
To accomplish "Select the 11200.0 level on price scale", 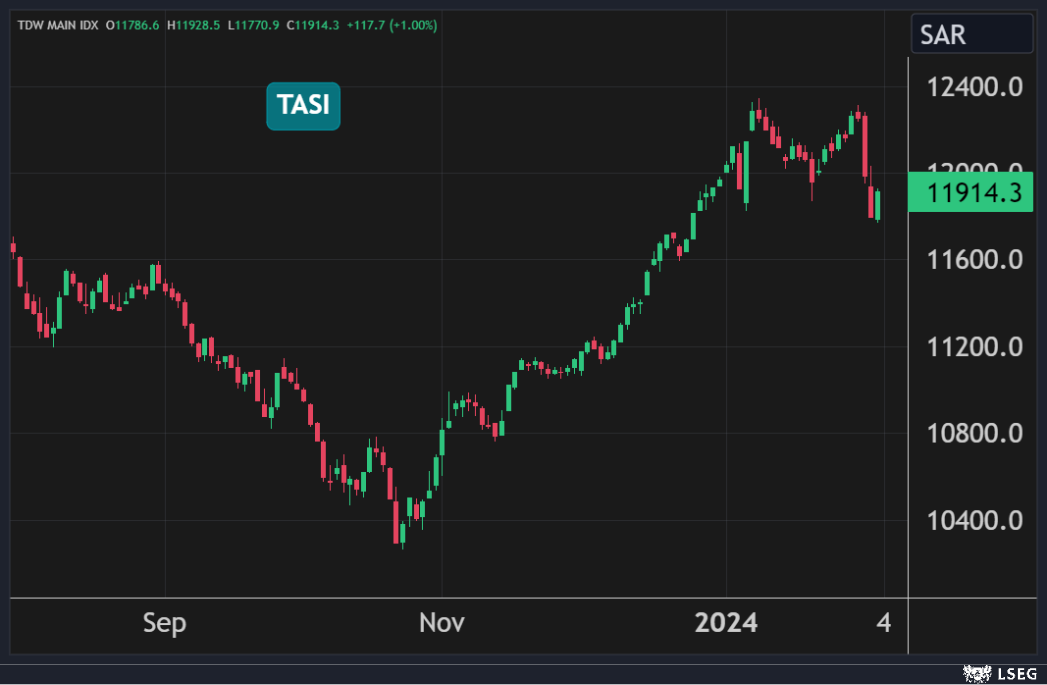I will click(975, 348).
